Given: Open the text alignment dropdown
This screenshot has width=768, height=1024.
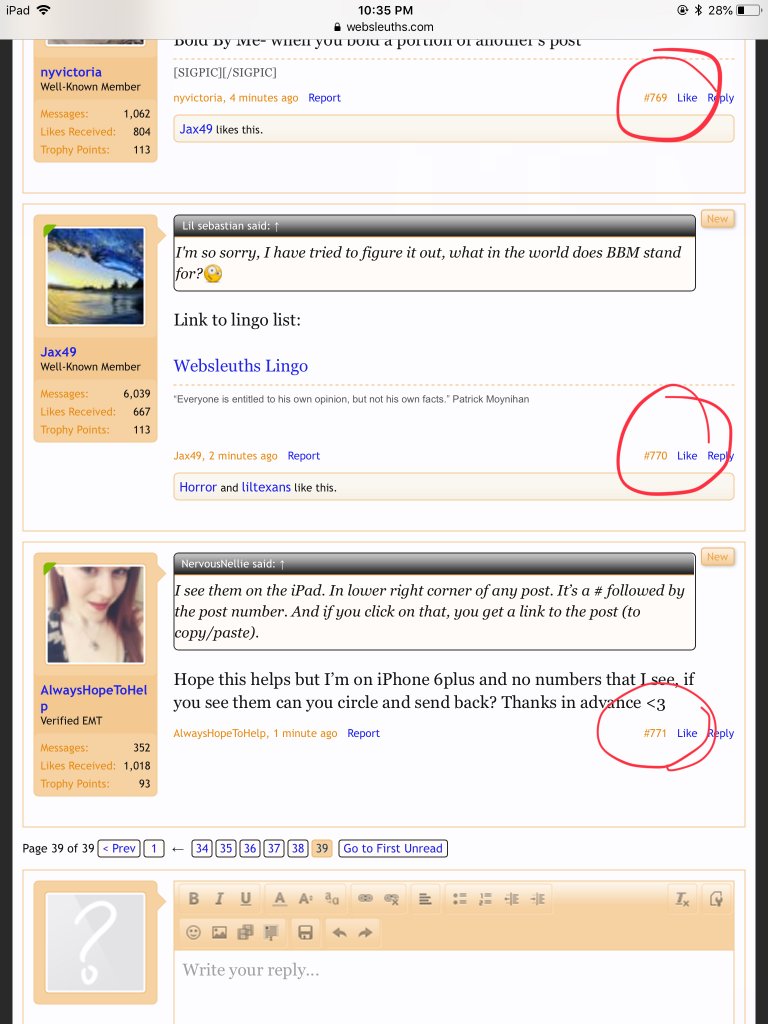Looking at the screenshot, I should (425, 899).
